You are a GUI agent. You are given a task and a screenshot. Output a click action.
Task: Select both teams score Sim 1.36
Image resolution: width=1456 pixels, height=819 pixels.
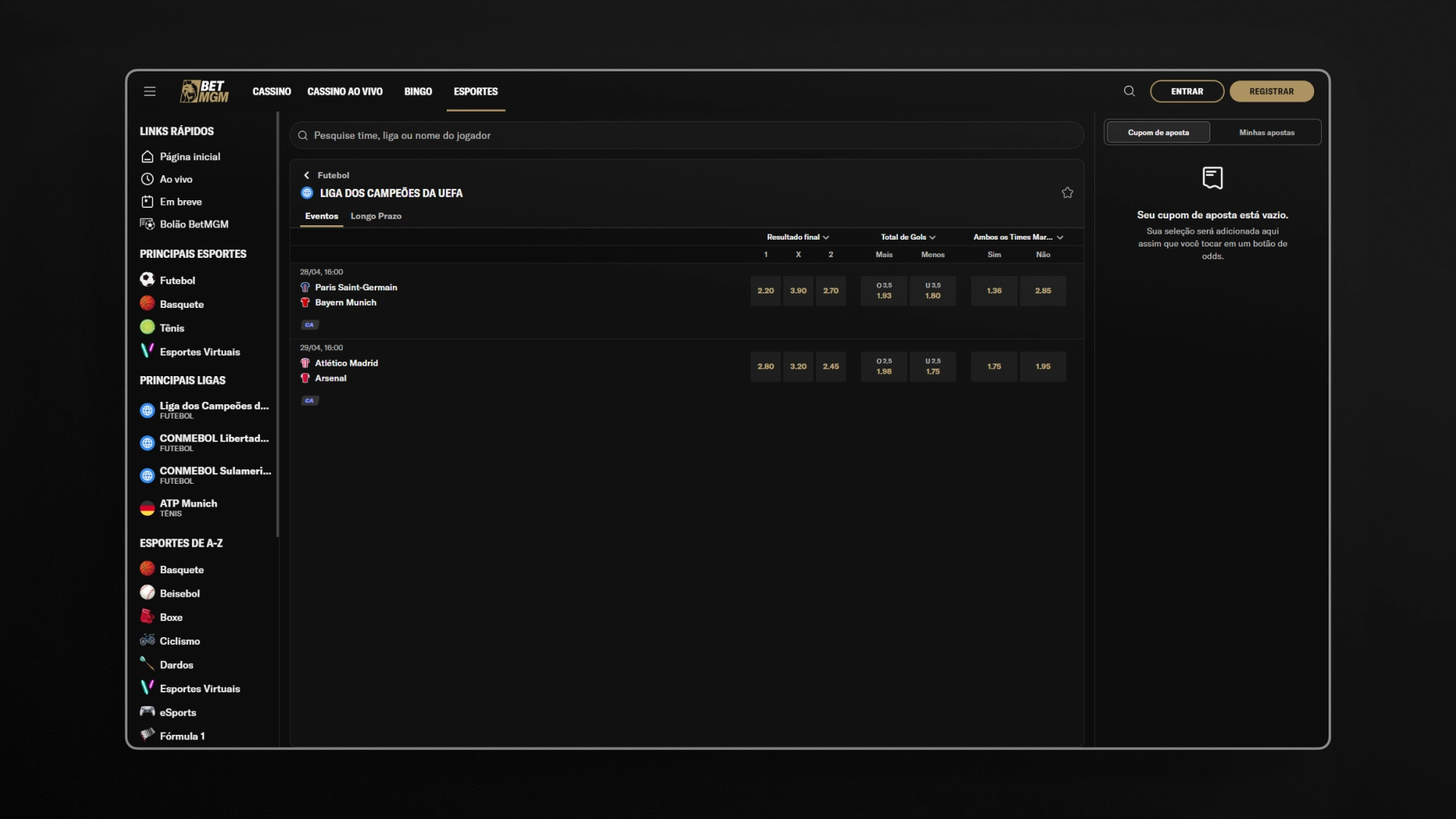[994, 291]
